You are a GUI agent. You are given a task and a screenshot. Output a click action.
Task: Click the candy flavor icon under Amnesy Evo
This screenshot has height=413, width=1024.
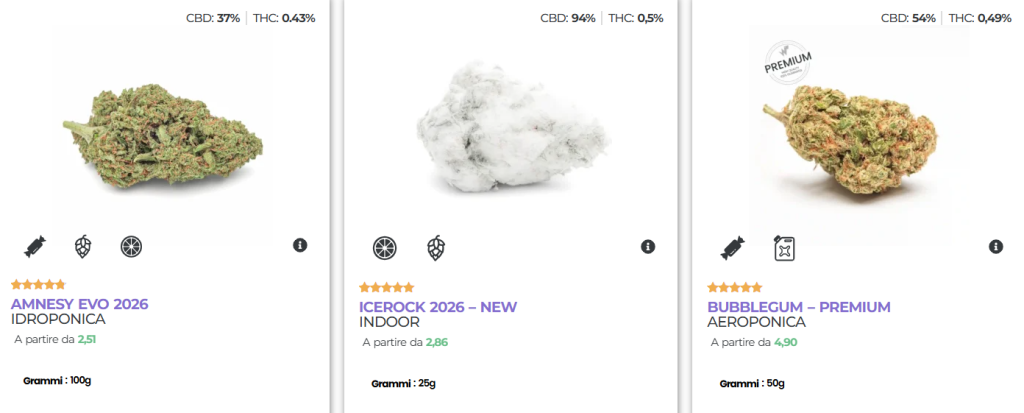pyautogui.click(x=35, y=246)
